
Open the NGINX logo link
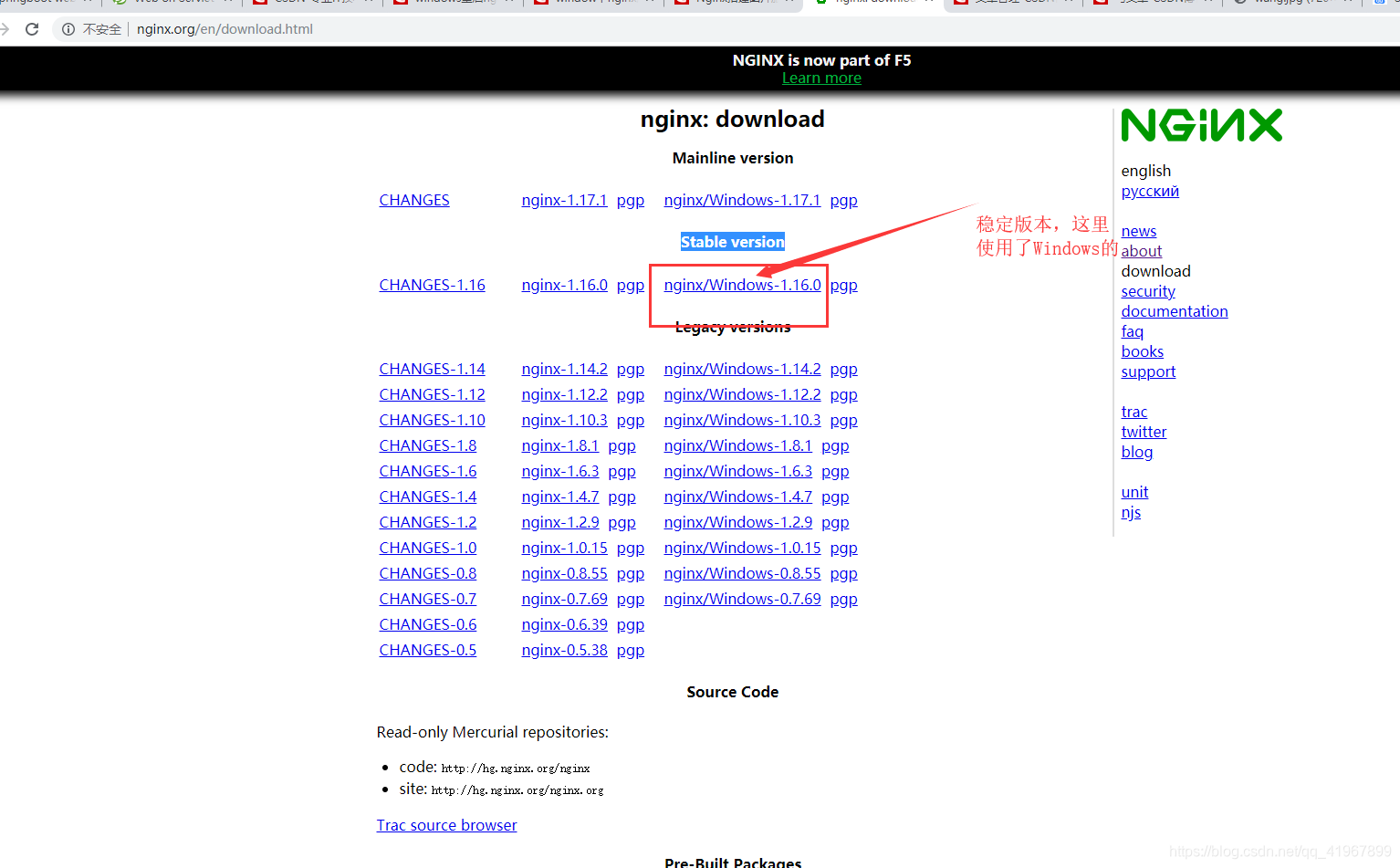(x=1201, y=125)
